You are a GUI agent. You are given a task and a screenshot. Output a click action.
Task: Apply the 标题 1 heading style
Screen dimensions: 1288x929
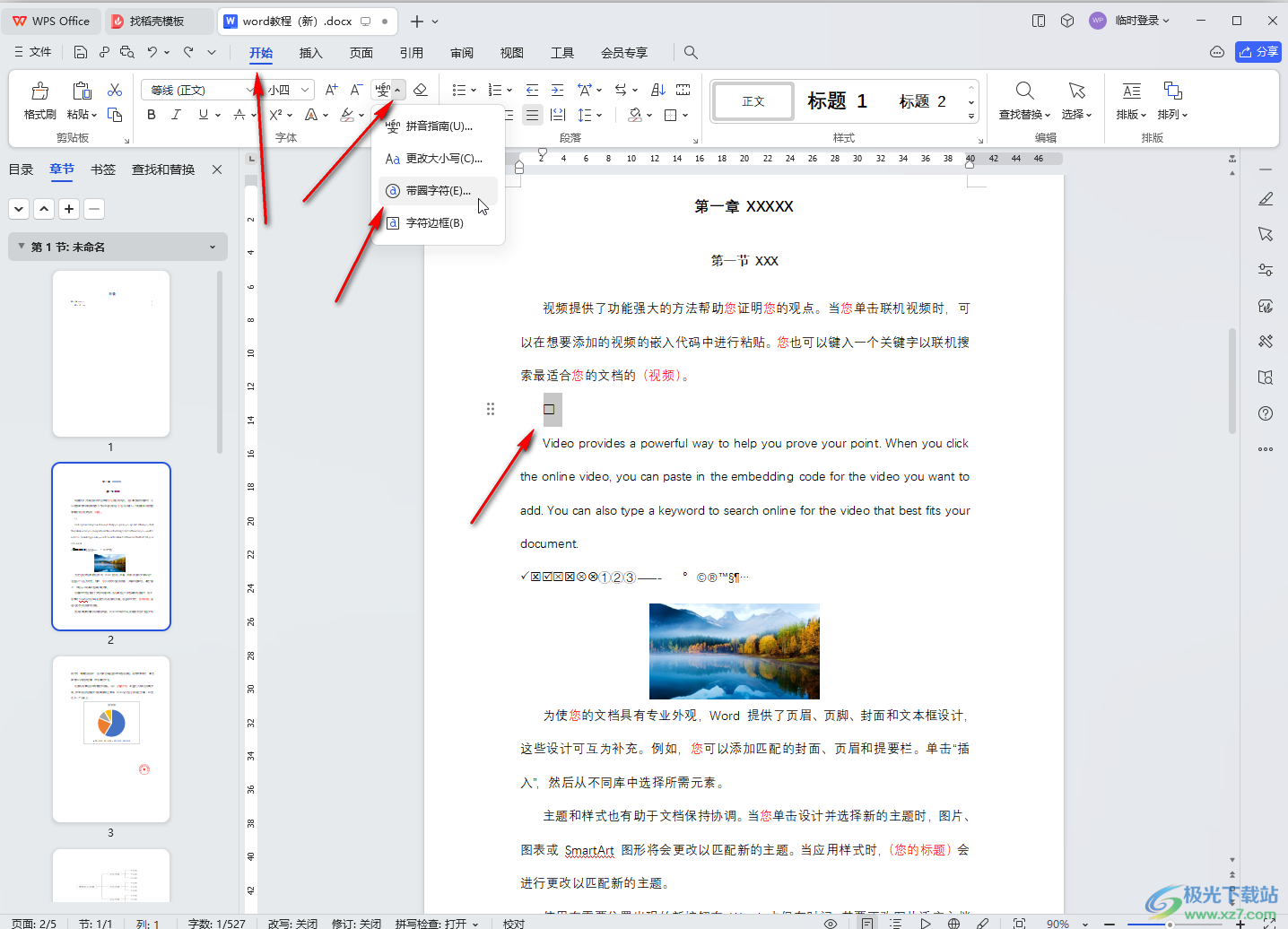(836, 100)
